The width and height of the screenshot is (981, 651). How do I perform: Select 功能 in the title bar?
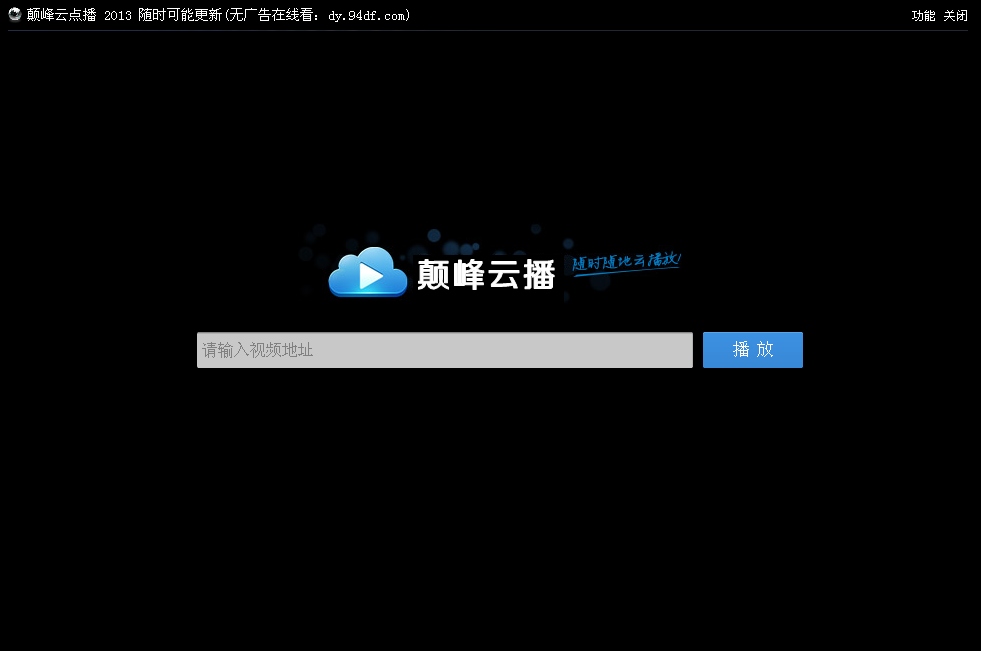pyautogui.click(x=922, y=15)
